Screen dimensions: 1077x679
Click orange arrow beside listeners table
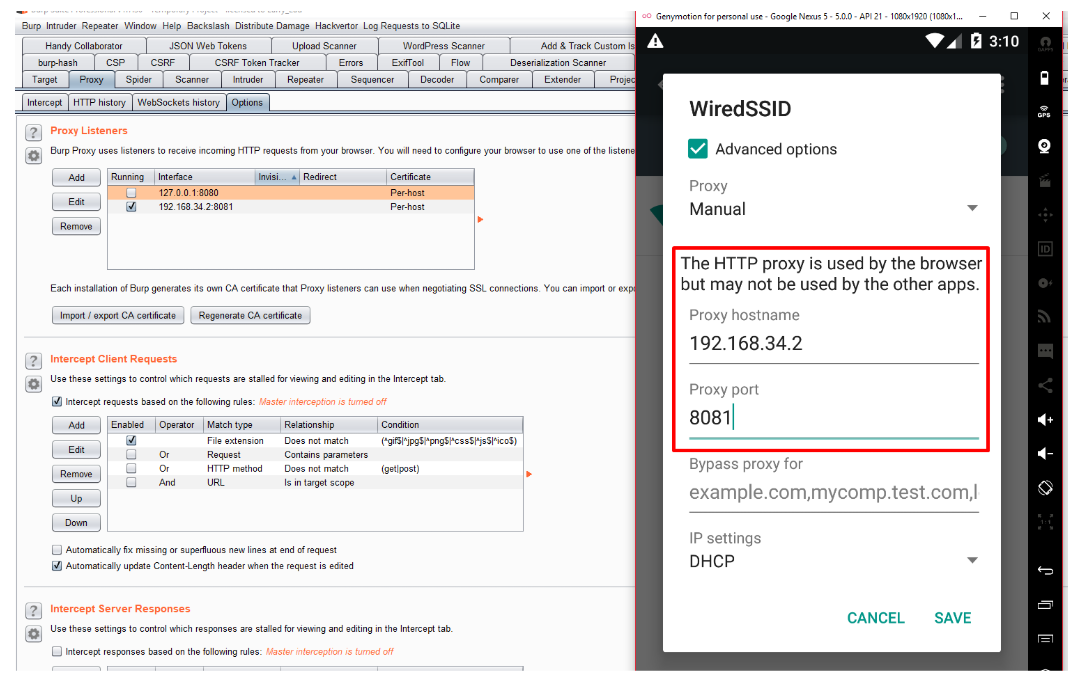(x=480, y=220)
